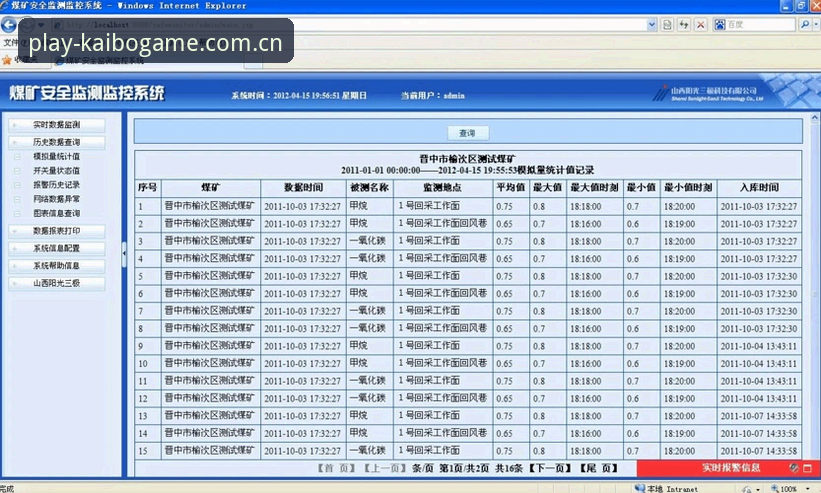821x493 pixels.
Task: Click the 监测地点 column header
Action: [443, 187]
